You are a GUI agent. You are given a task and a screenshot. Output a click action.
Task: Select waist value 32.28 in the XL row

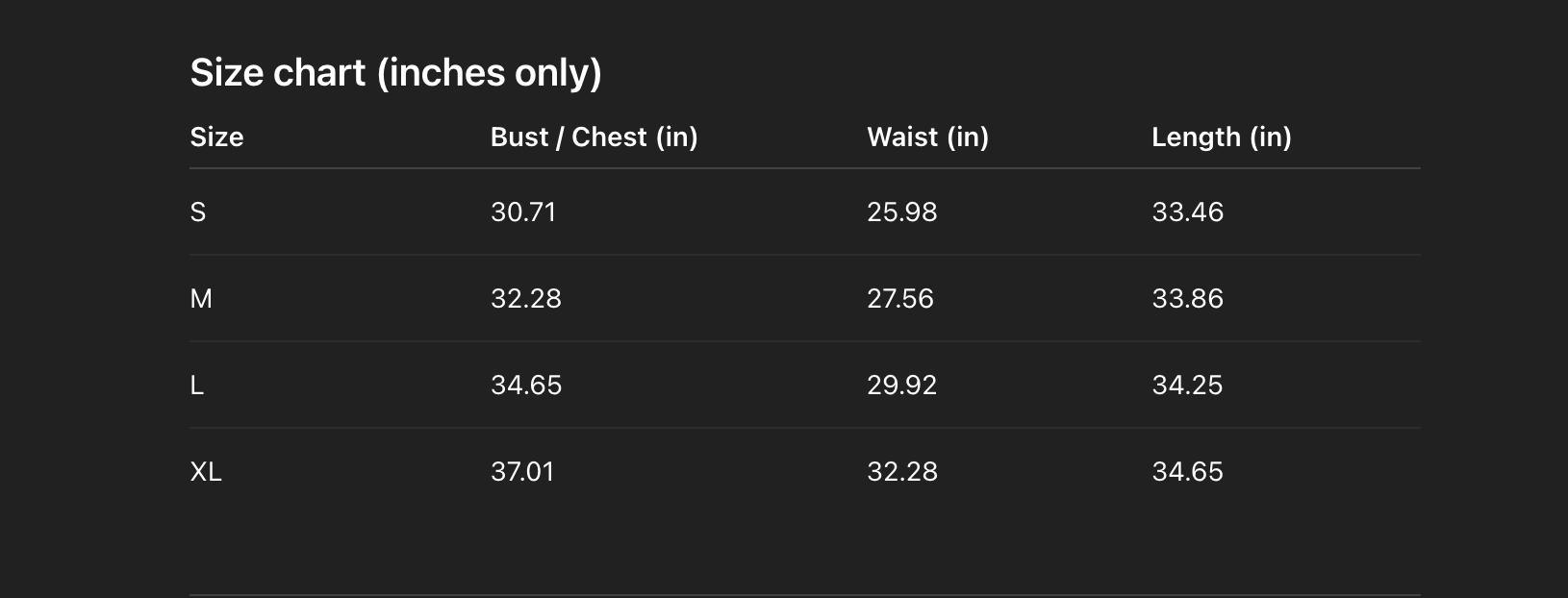click(x=901, y=472)
